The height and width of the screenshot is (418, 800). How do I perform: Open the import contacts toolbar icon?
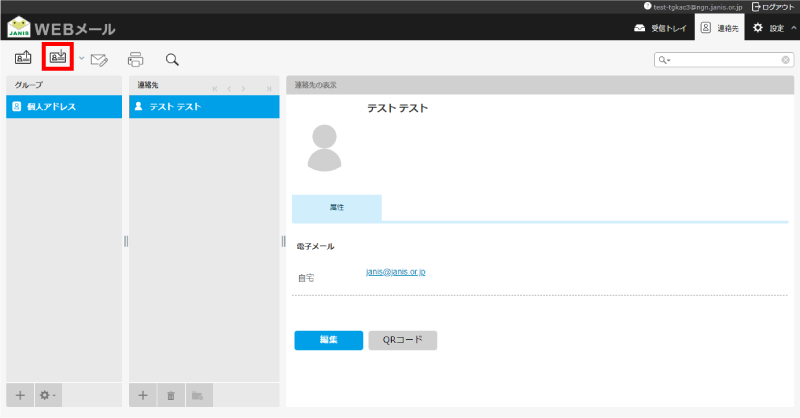[x=23, y=58]
